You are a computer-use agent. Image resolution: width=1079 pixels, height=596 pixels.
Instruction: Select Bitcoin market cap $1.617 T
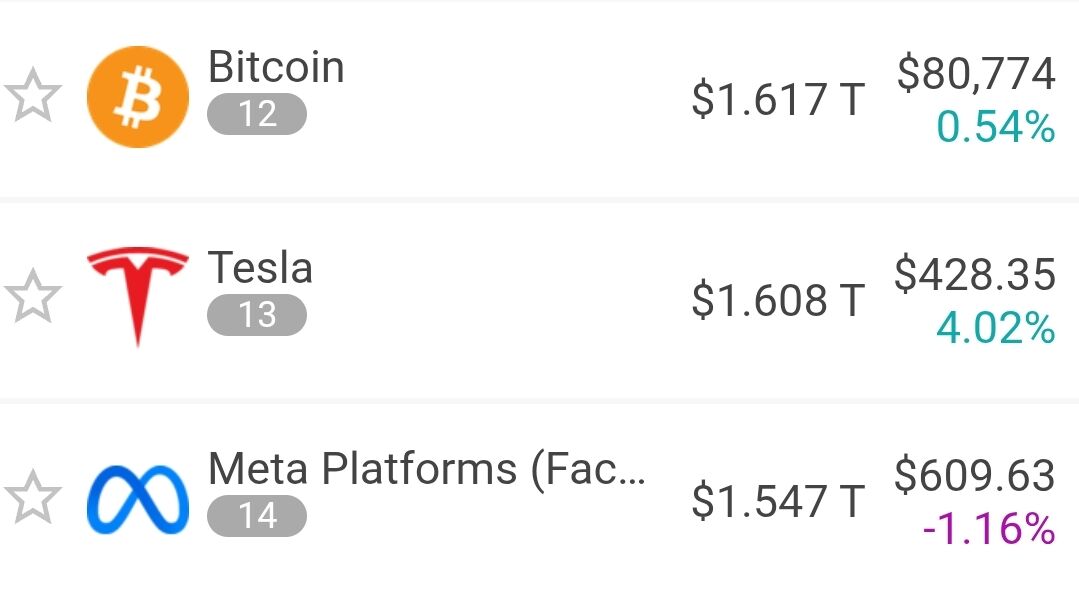[x=778, y=99]
